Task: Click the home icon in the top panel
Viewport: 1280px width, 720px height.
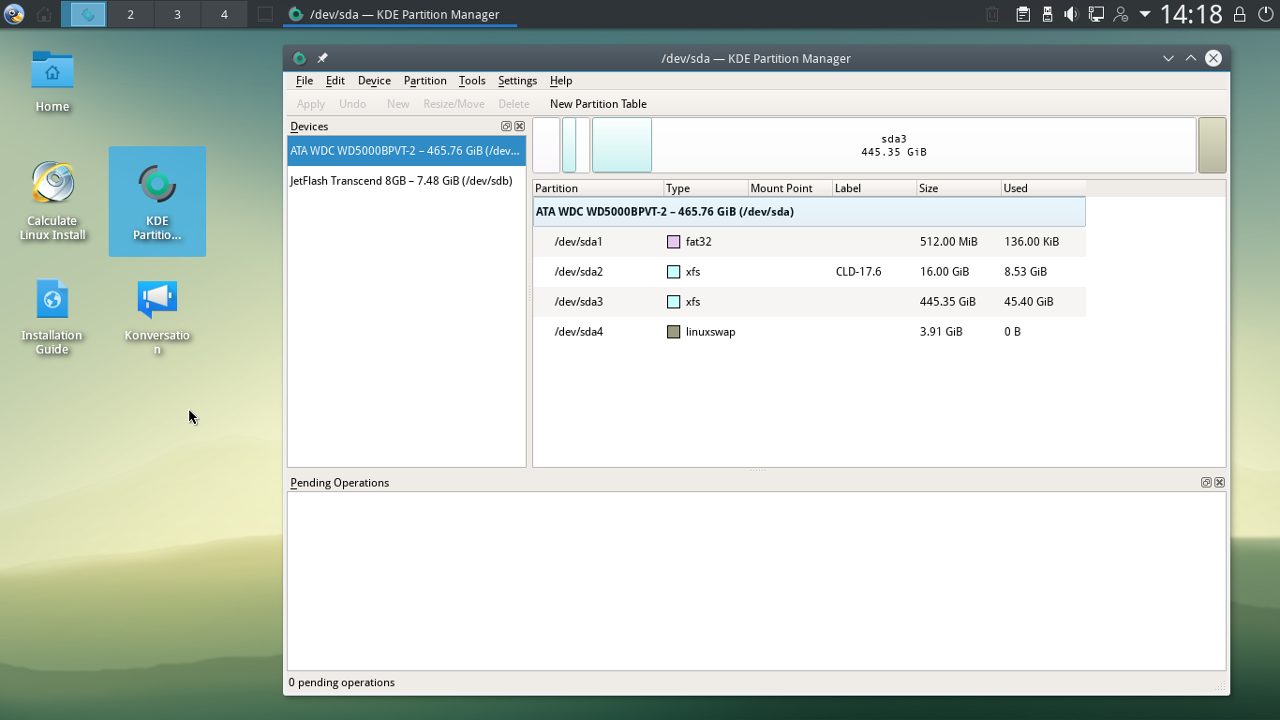Action: (44, 14)
